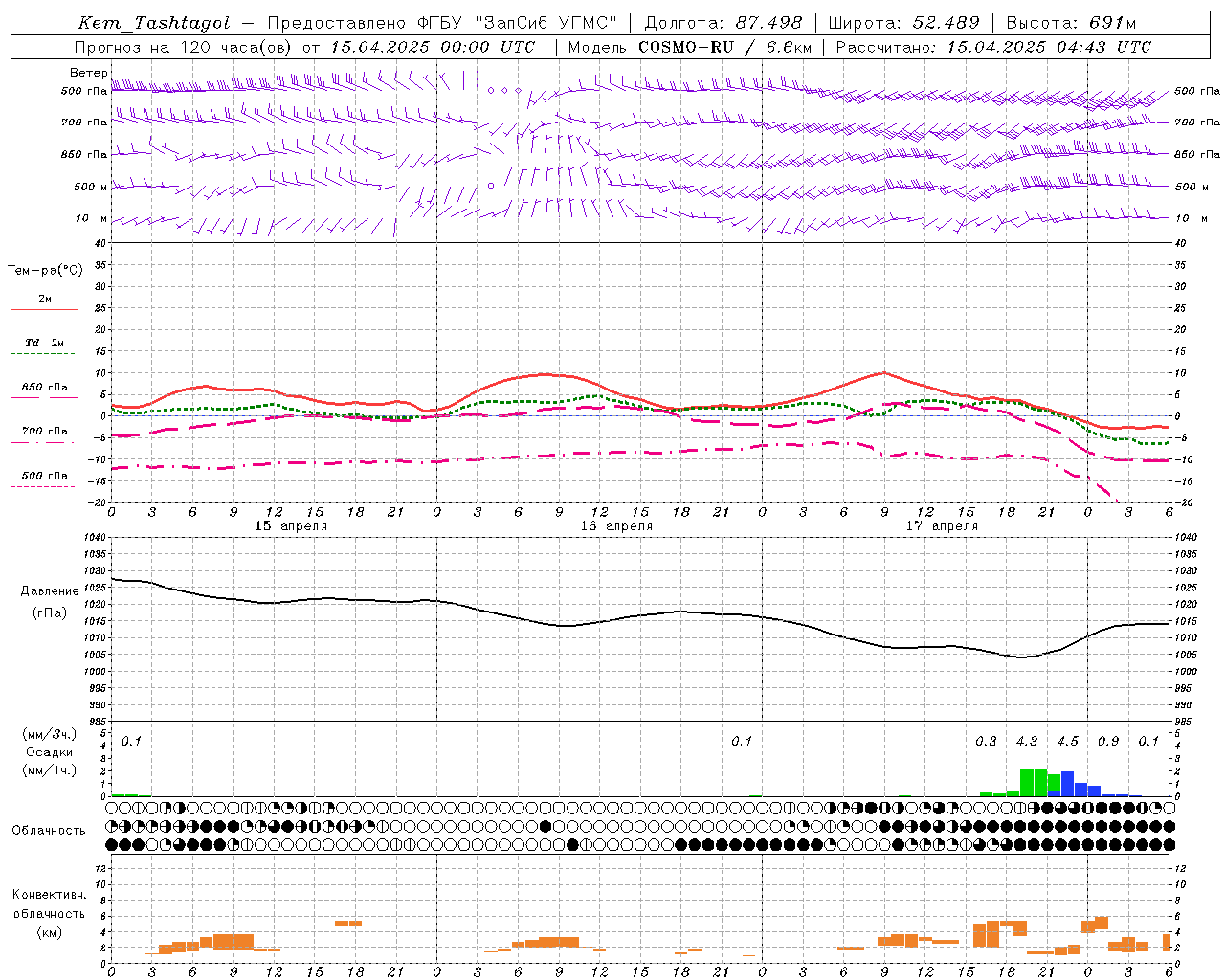This screenshot has height=980, width=1225.
Task: Select the solid line sample under 2м legend
Action: 44,309
